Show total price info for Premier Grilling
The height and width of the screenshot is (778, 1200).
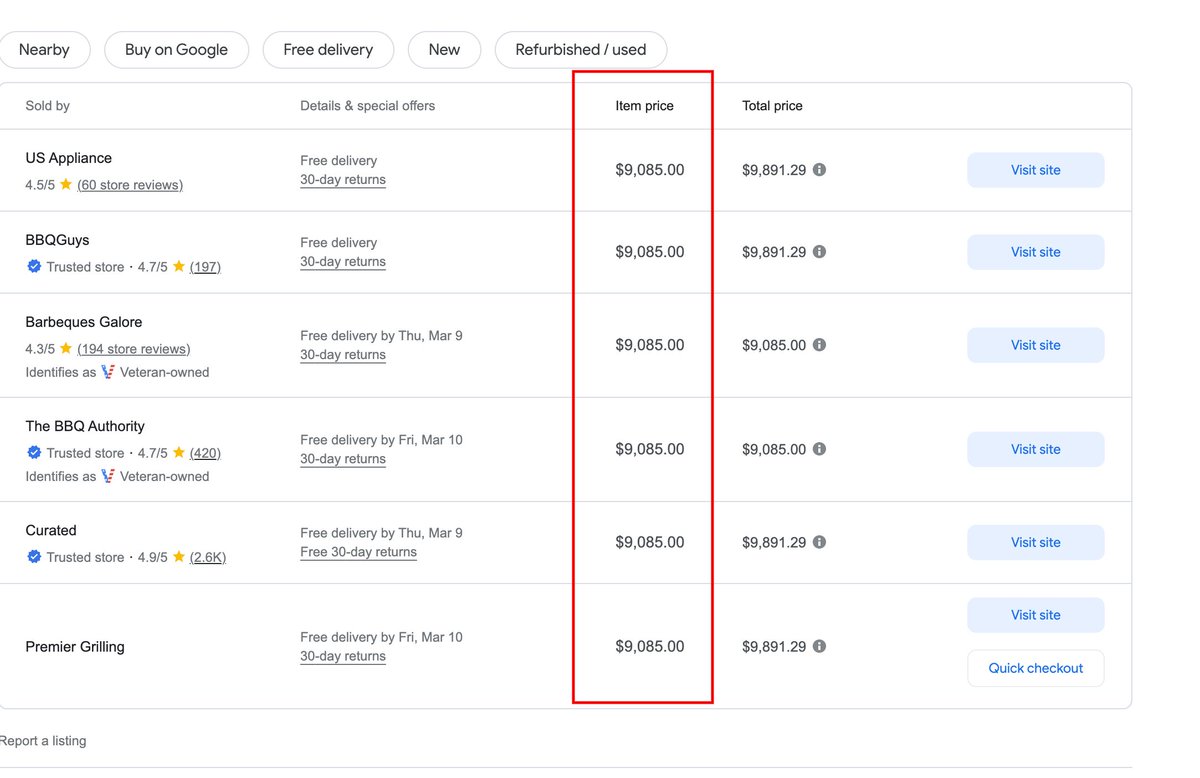[x=819, y=646]
